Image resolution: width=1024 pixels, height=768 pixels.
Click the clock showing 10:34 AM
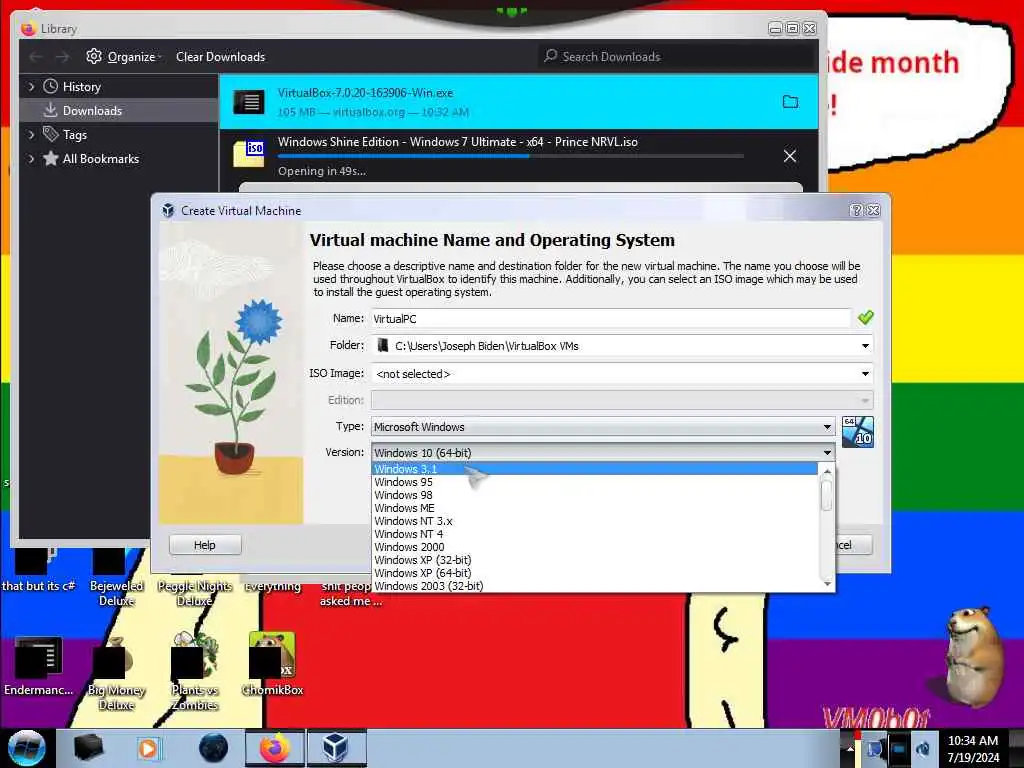tap(972, 741)
